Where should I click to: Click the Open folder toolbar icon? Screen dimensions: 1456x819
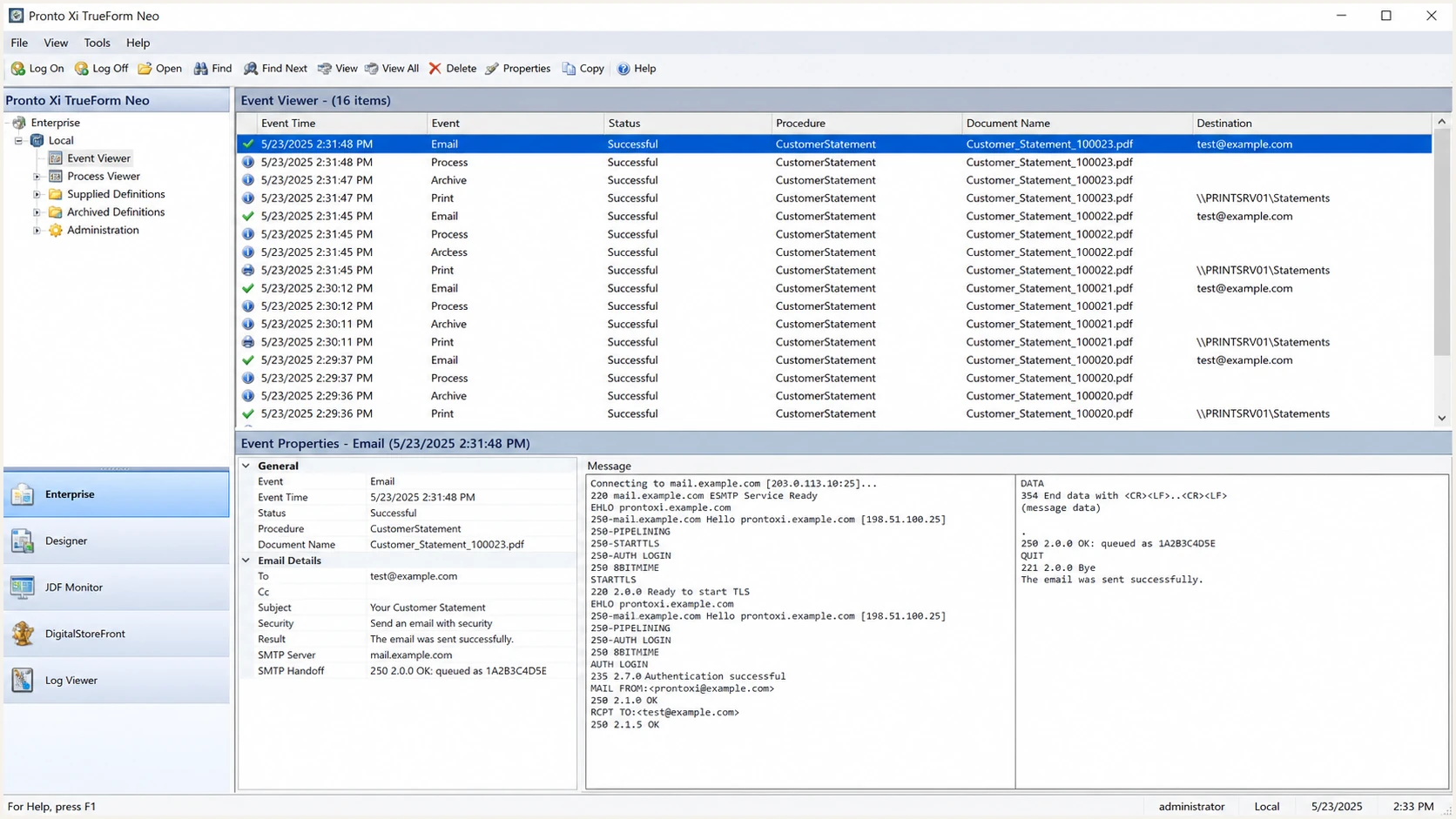pyautogui.click(x=145, y=69)
